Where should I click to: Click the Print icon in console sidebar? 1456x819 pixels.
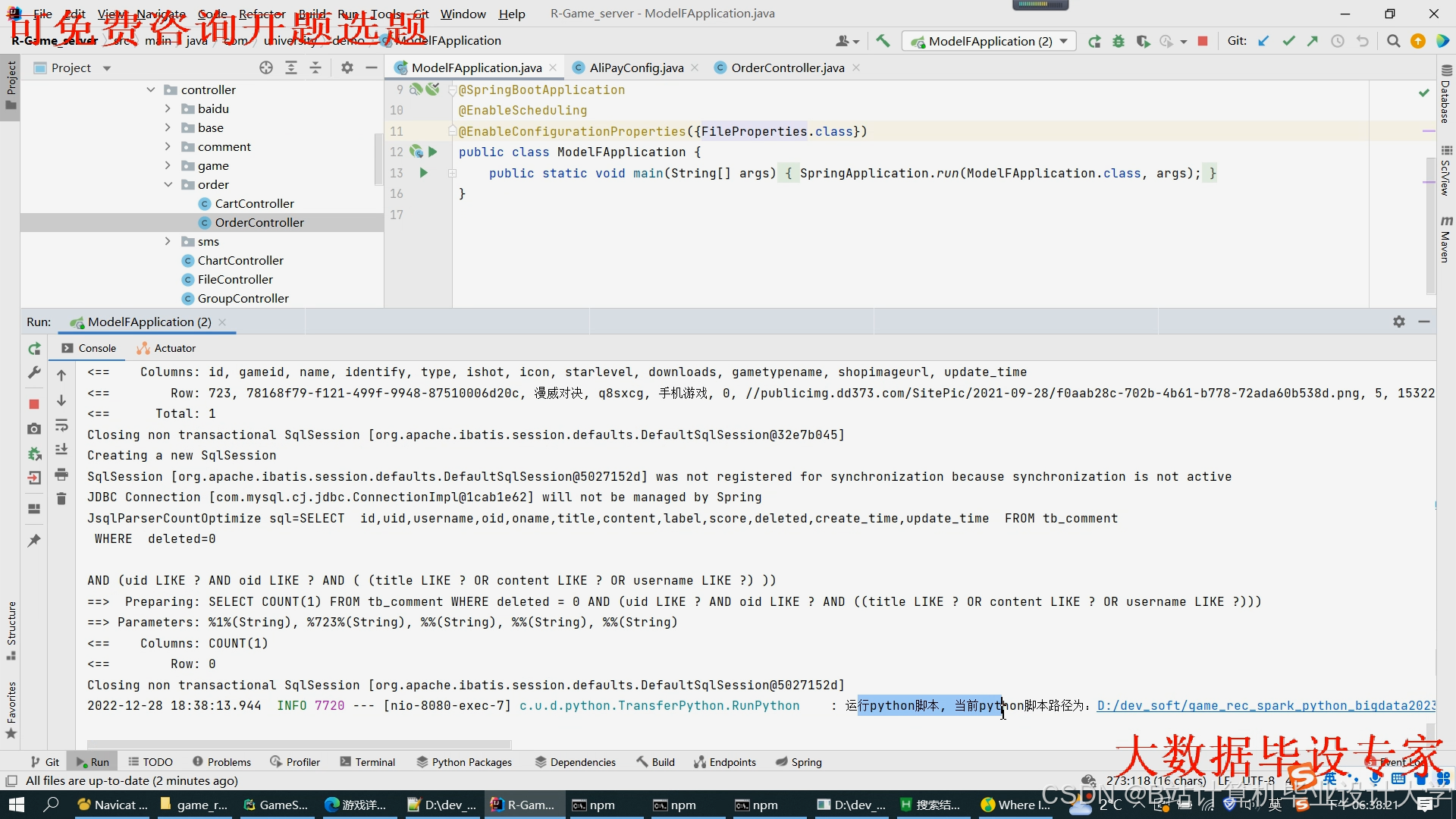tap(61, 475)
